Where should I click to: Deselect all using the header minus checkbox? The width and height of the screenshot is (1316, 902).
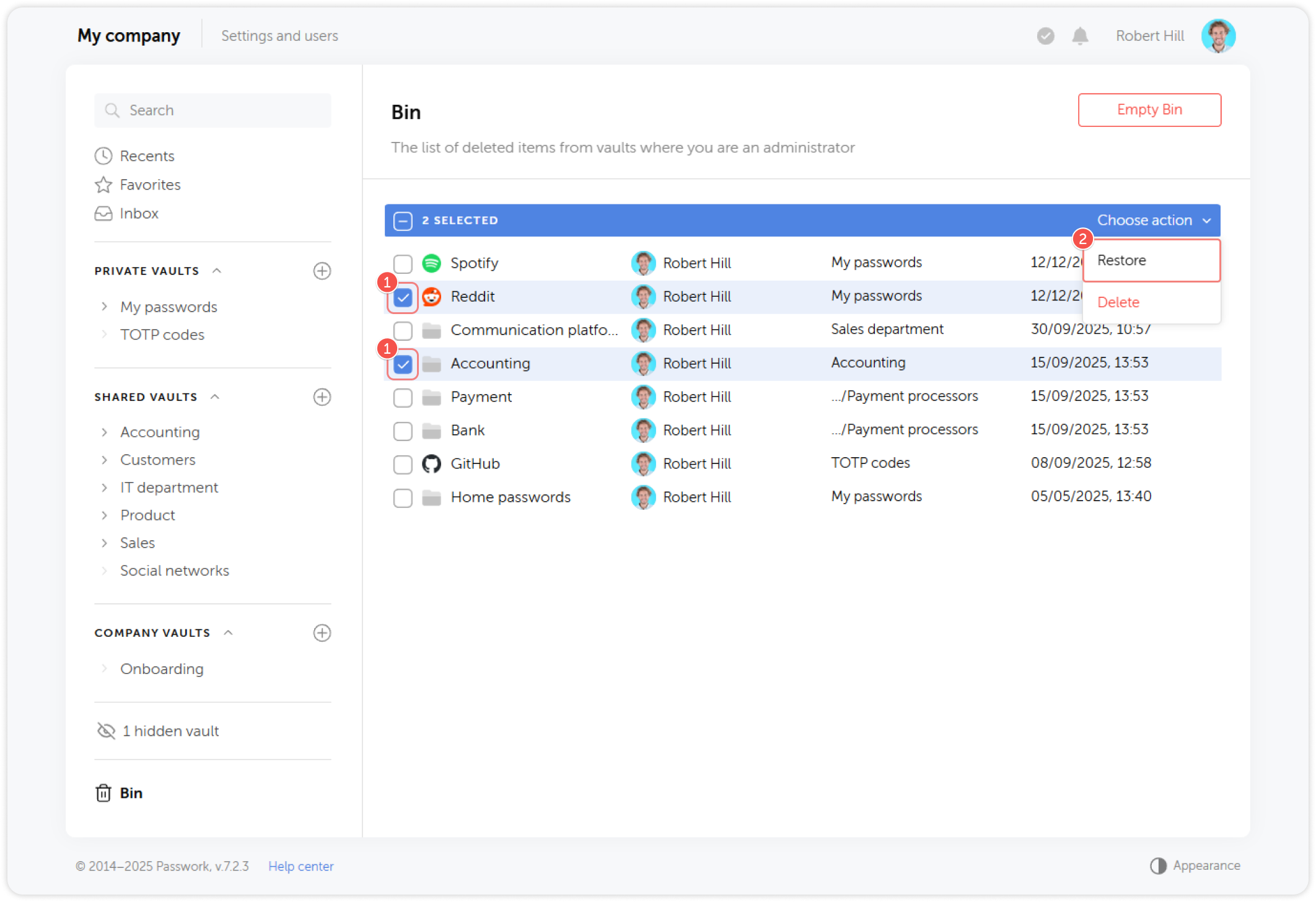[x=403, y=221]
